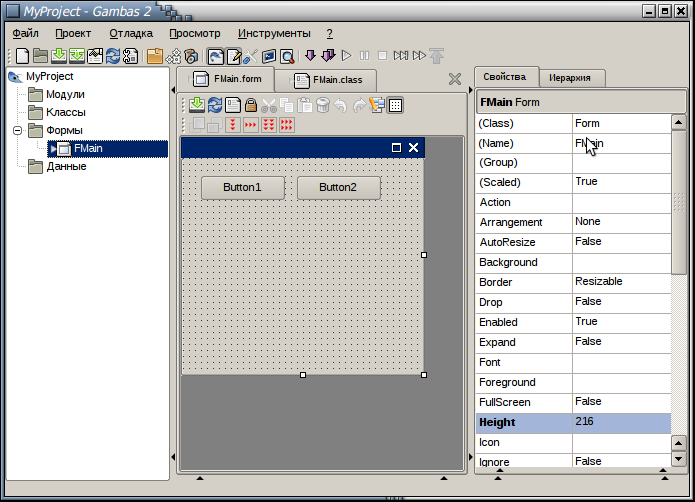
Task: Click the new project icon in main toolbar
Action: coord(22,56)
